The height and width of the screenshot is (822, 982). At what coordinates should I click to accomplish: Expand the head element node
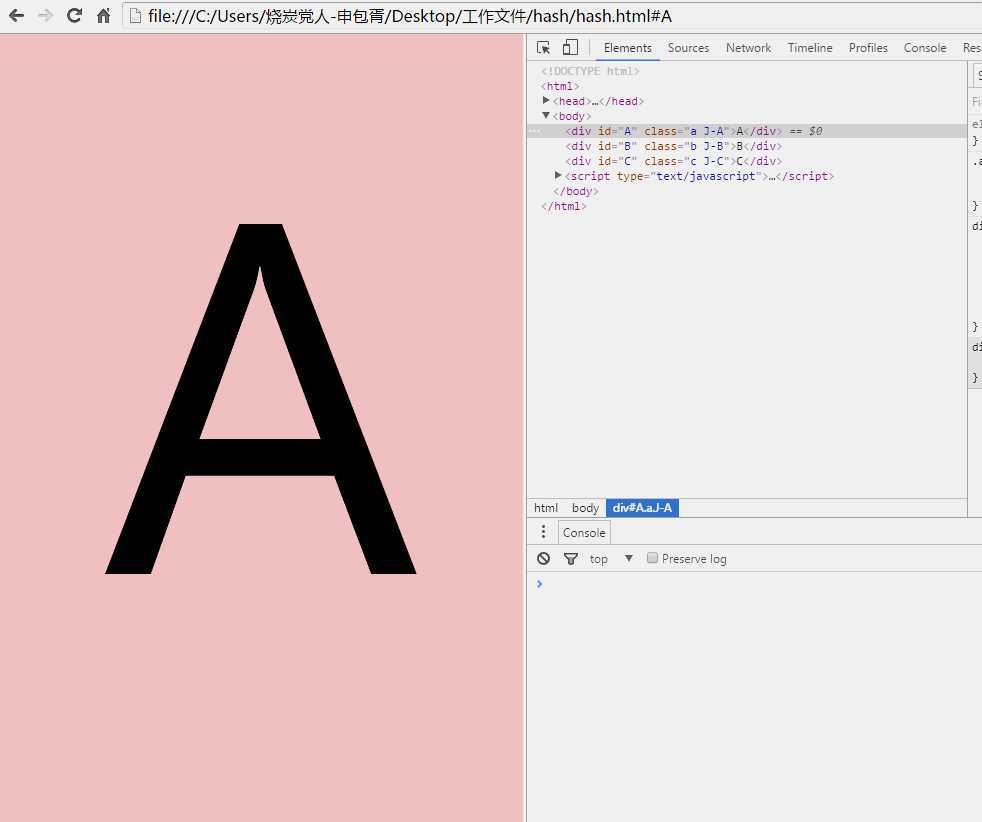tap(546, 100)
